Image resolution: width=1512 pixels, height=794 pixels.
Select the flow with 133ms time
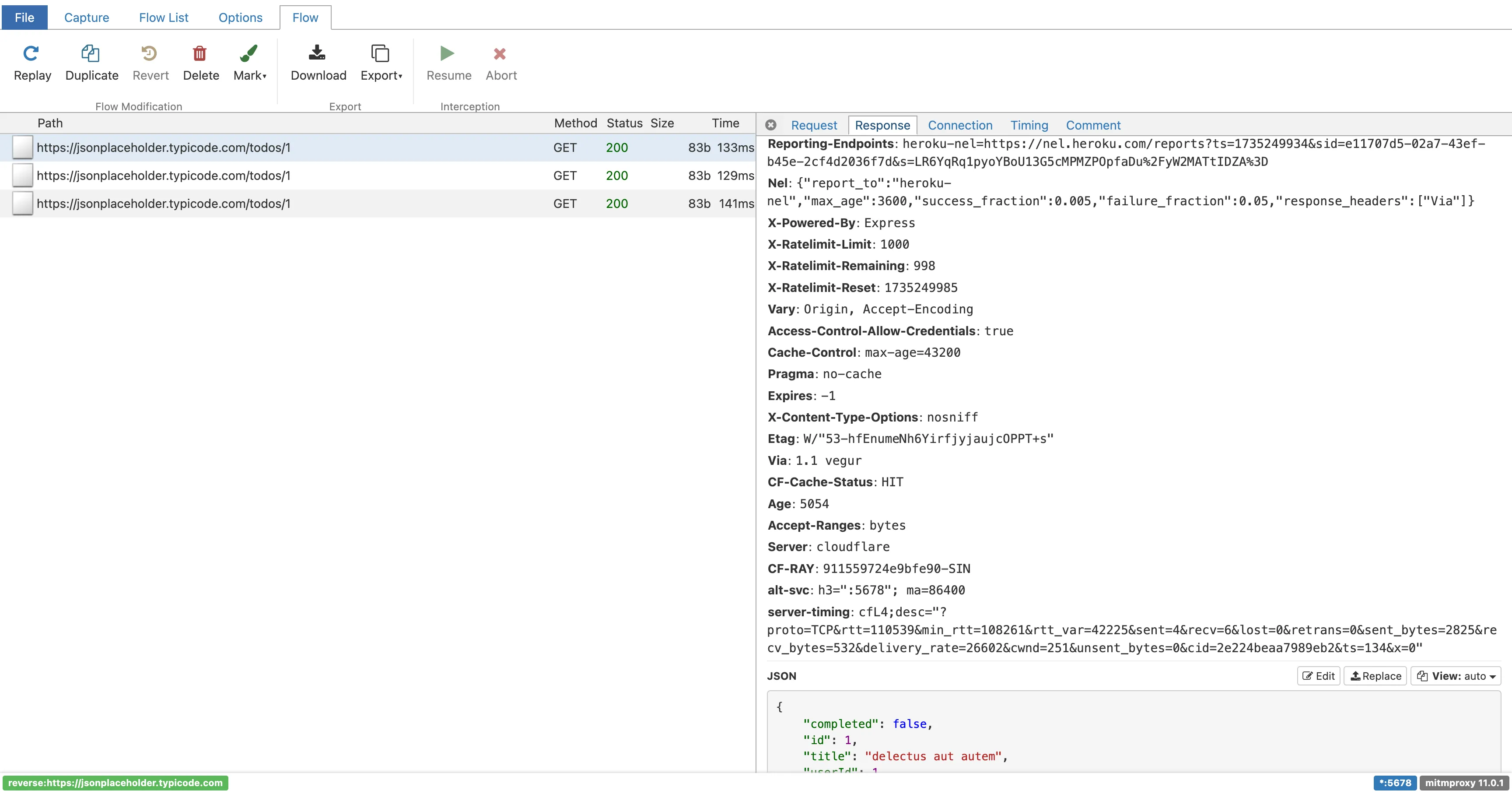click(x=378, y=148)
